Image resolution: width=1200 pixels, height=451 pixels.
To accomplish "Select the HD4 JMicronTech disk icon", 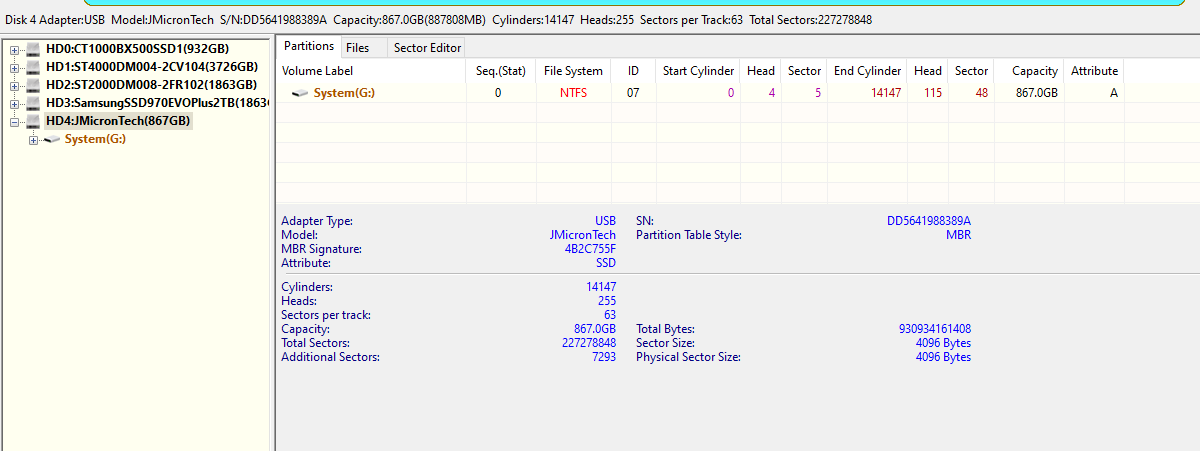I will [x=34, y=121].
